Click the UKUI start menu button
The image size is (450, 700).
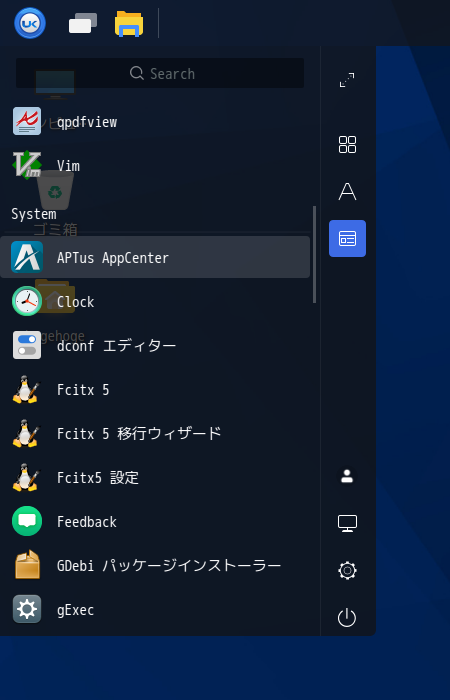coord(30,23)
